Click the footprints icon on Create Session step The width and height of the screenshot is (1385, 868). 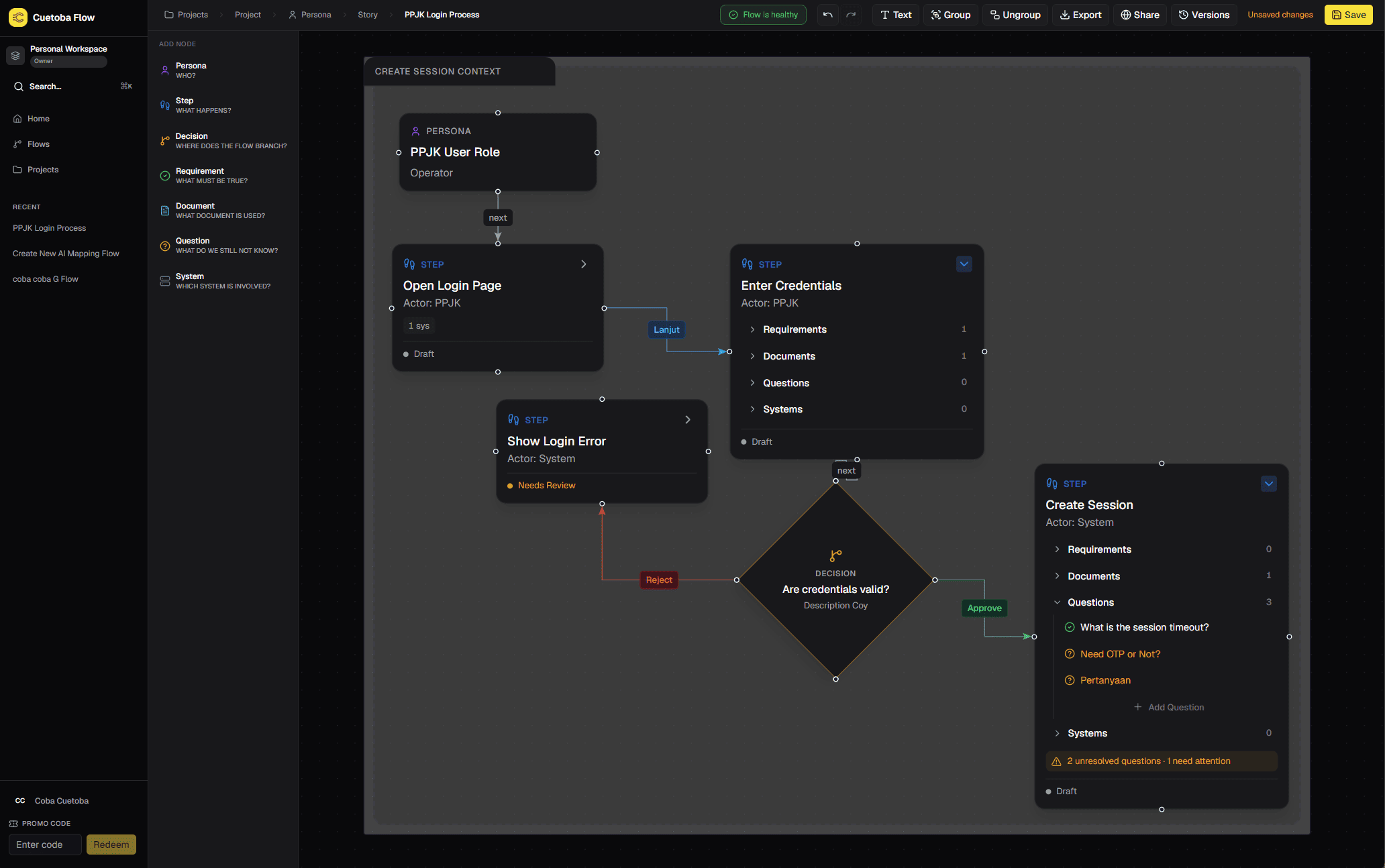(x=1051, y=484)
